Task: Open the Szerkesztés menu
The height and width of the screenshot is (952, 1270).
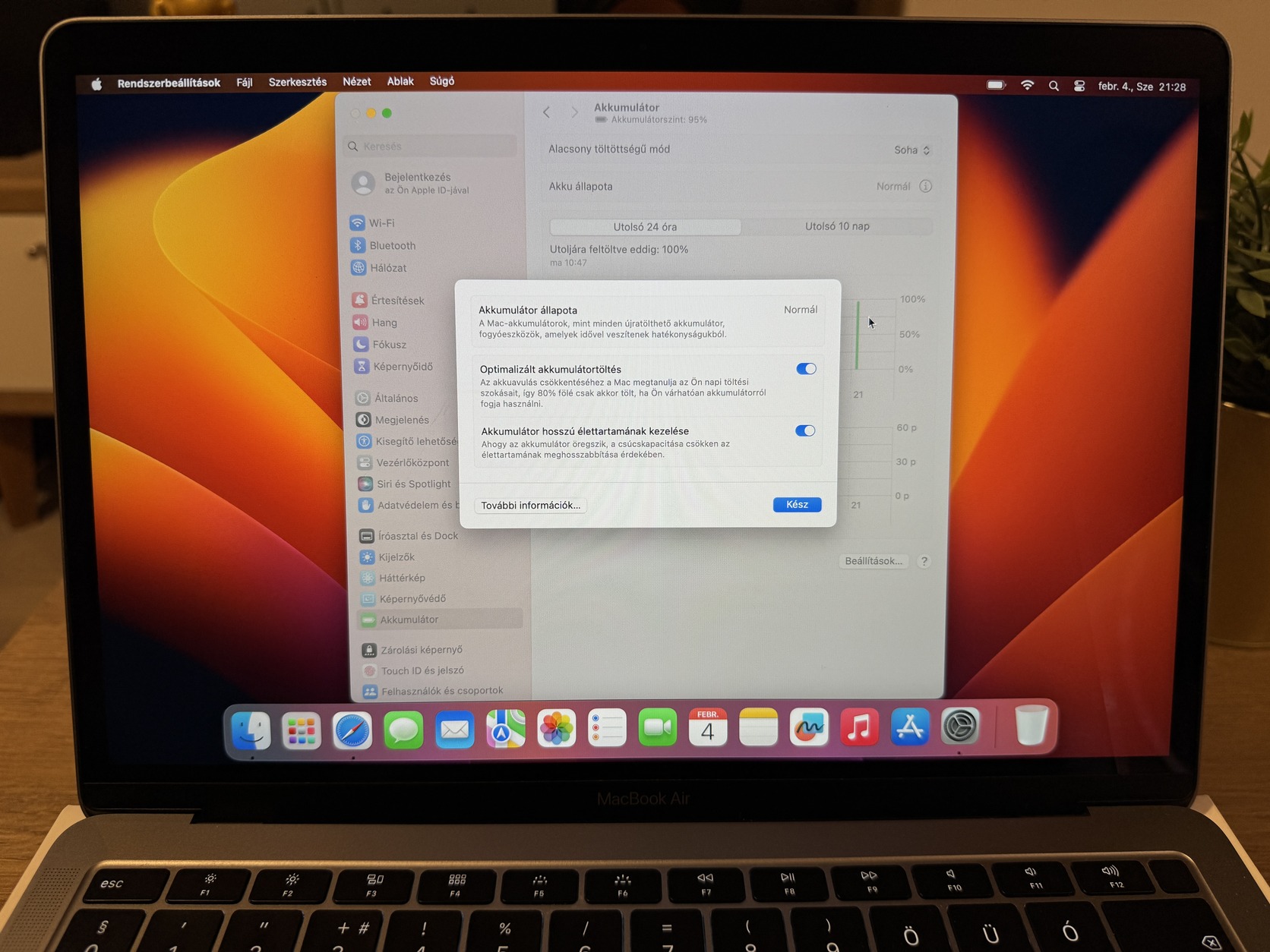Action: pos(298,82)
